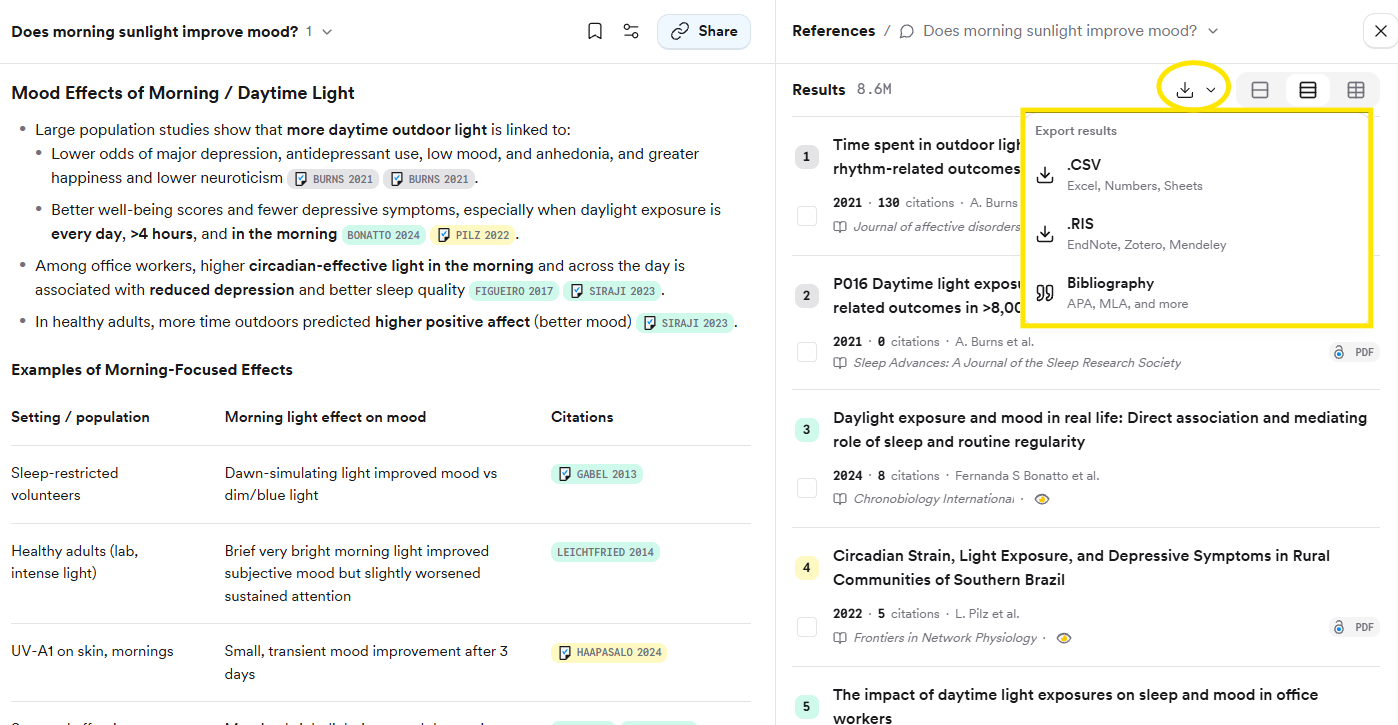Click the journal book icon for Frontiers in Network Physiology
Viewport: 1398px width, 725px height.
(x=840, y=637)
